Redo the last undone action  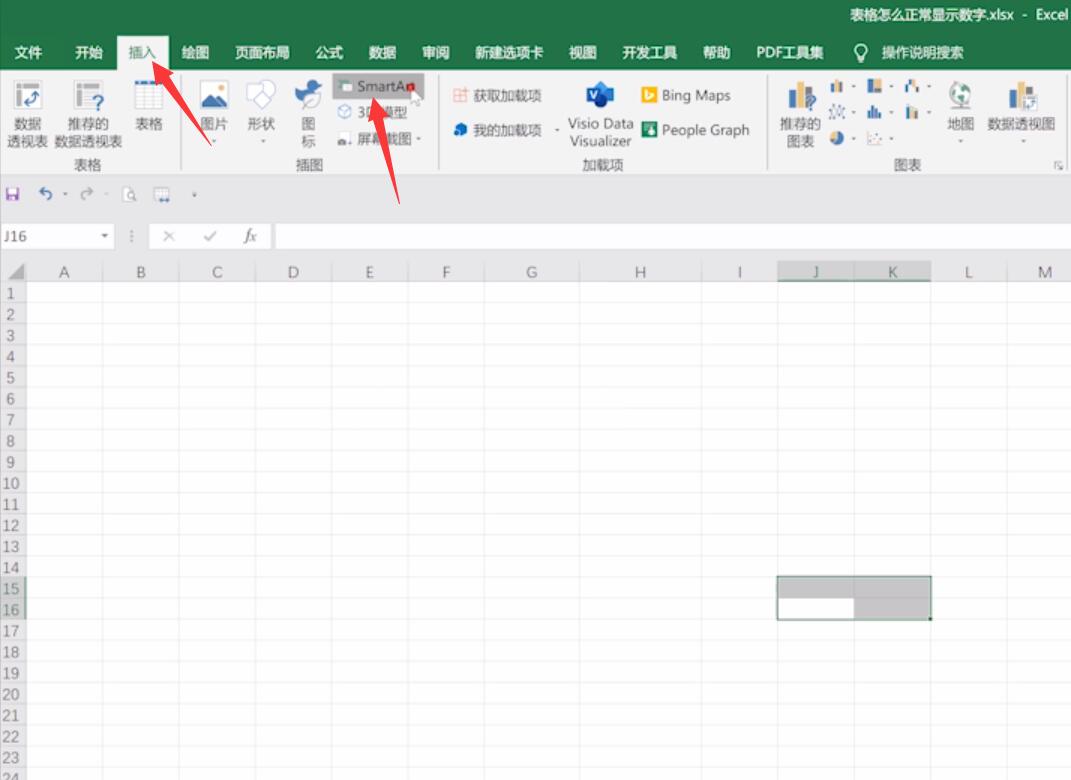(87, 194)
